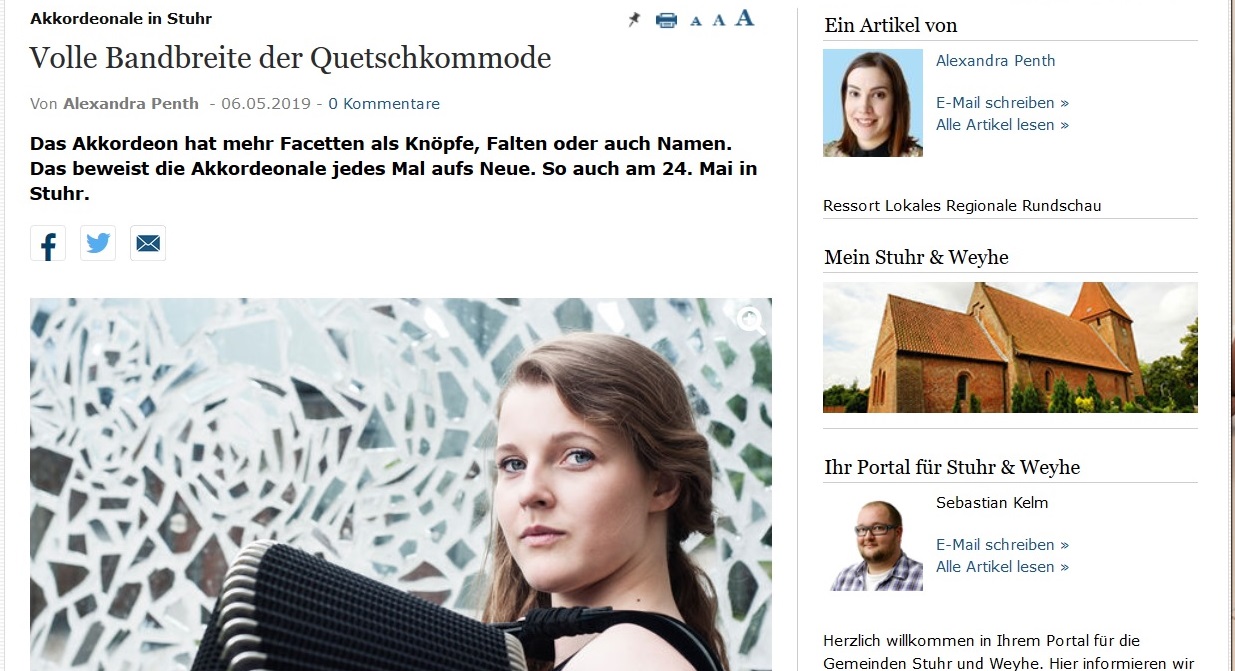Open the Alexandra Penth portrait photo
1235x671 pixels.
[873, 103]
